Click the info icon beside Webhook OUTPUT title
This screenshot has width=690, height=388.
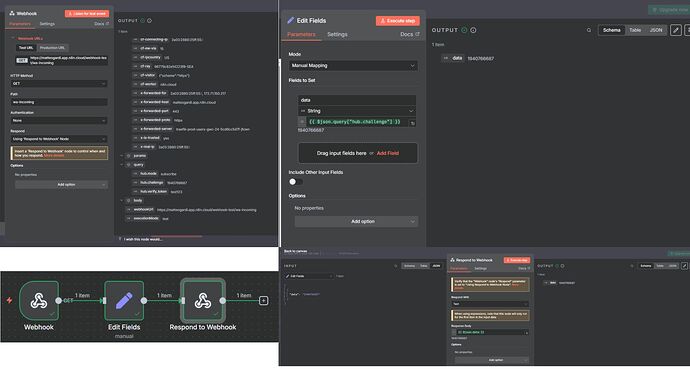(x=150, y=21)
